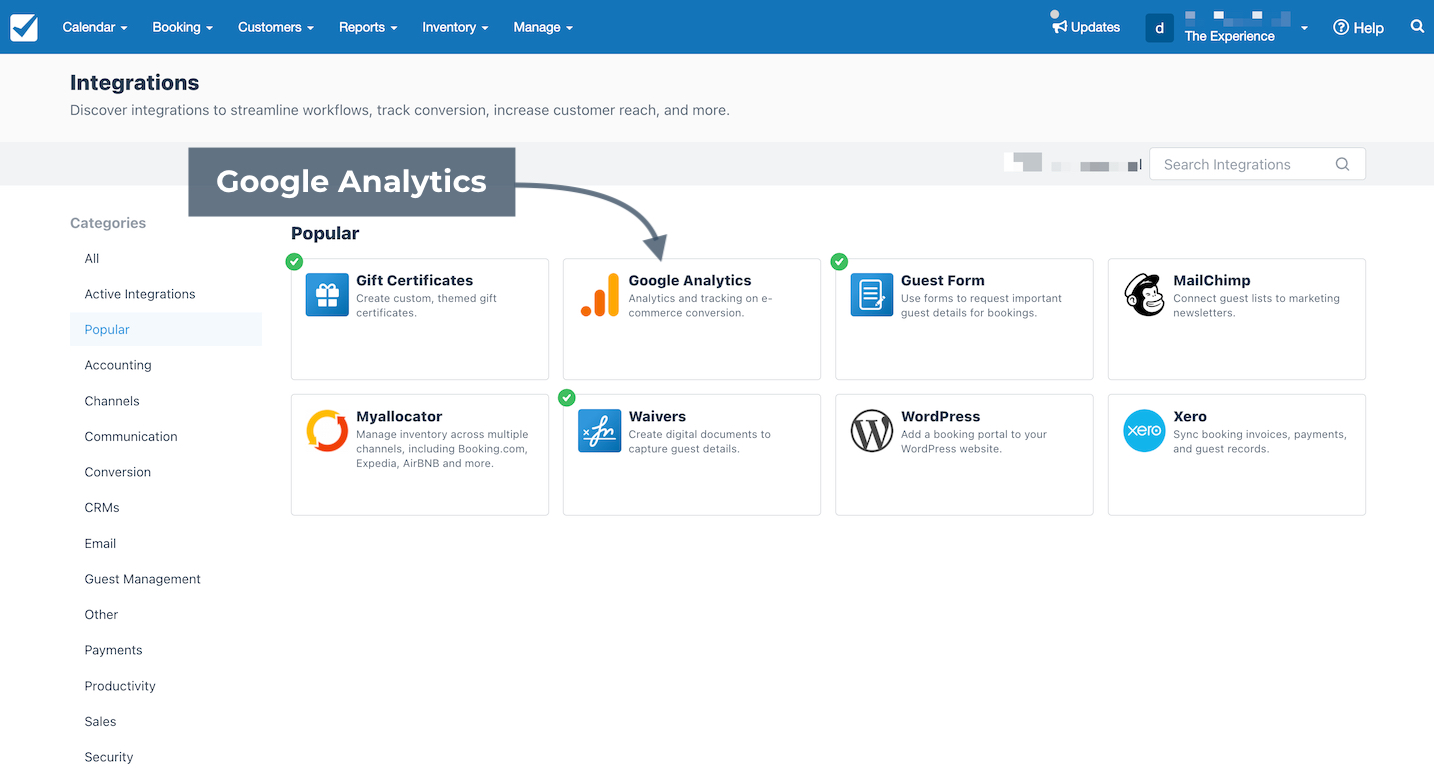Click the Checkfront checkmark logo
This screenshot has width=1434, height=783.
pyautogui.click(x=24, y=27)
